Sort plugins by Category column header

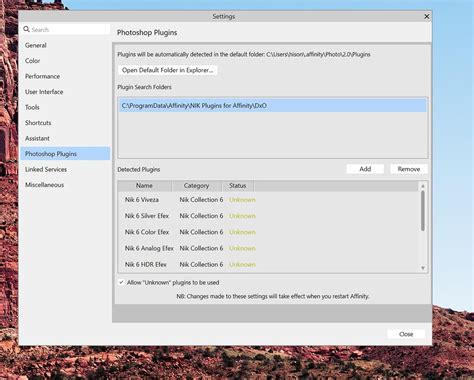[x=197, y=186]
